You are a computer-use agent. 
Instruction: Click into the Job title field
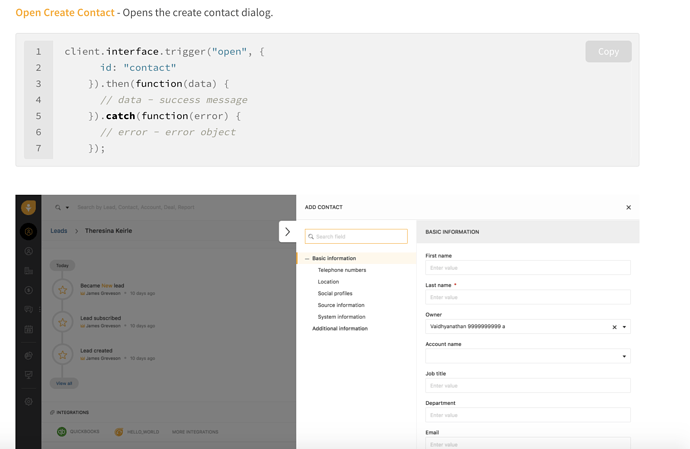click(528, 386)
